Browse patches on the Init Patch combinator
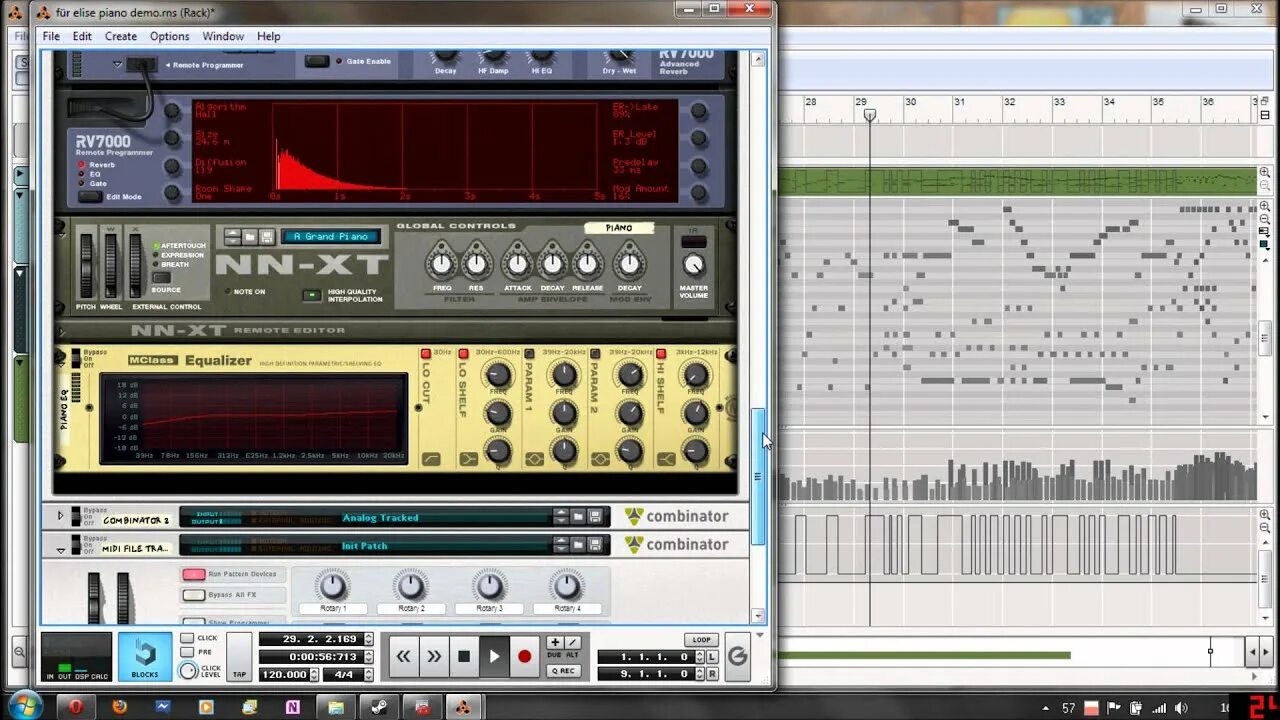This screenshot has width=1280, height=720. click(x=578, y=545)
